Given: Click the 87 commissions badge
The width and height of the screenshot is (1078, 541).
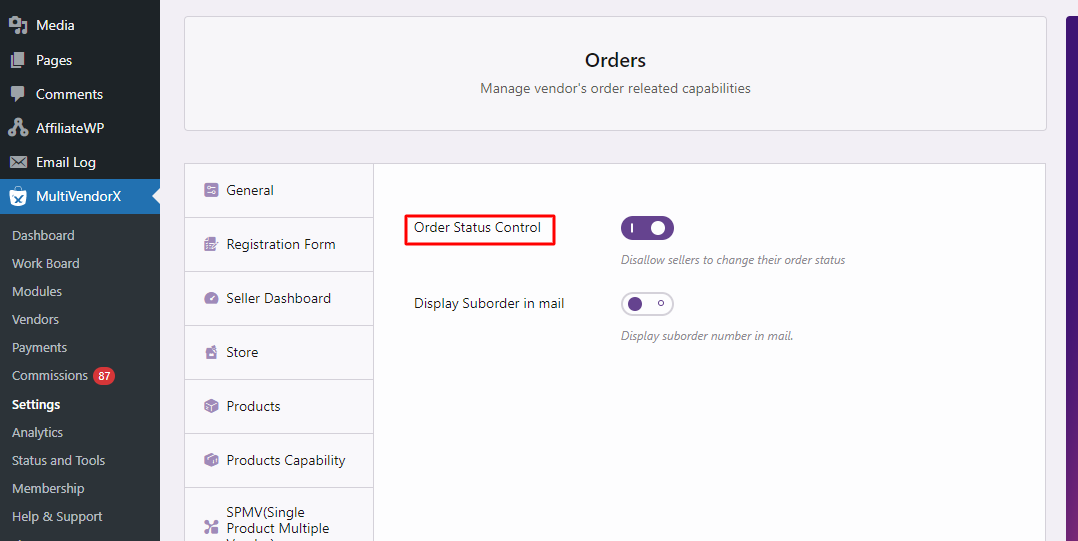Looking at the screenshot, I should coord(104,376).
